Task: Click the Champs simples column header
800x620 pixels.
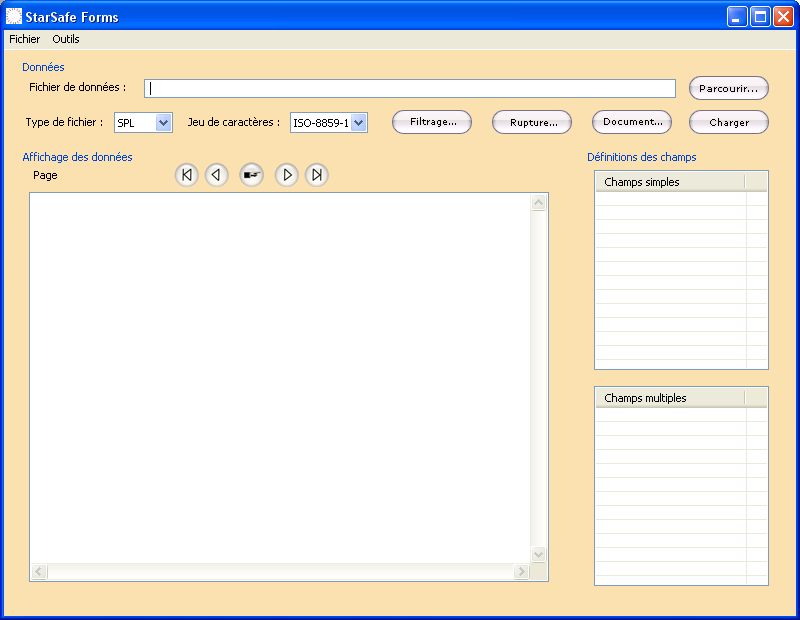Action: [670, 182]
